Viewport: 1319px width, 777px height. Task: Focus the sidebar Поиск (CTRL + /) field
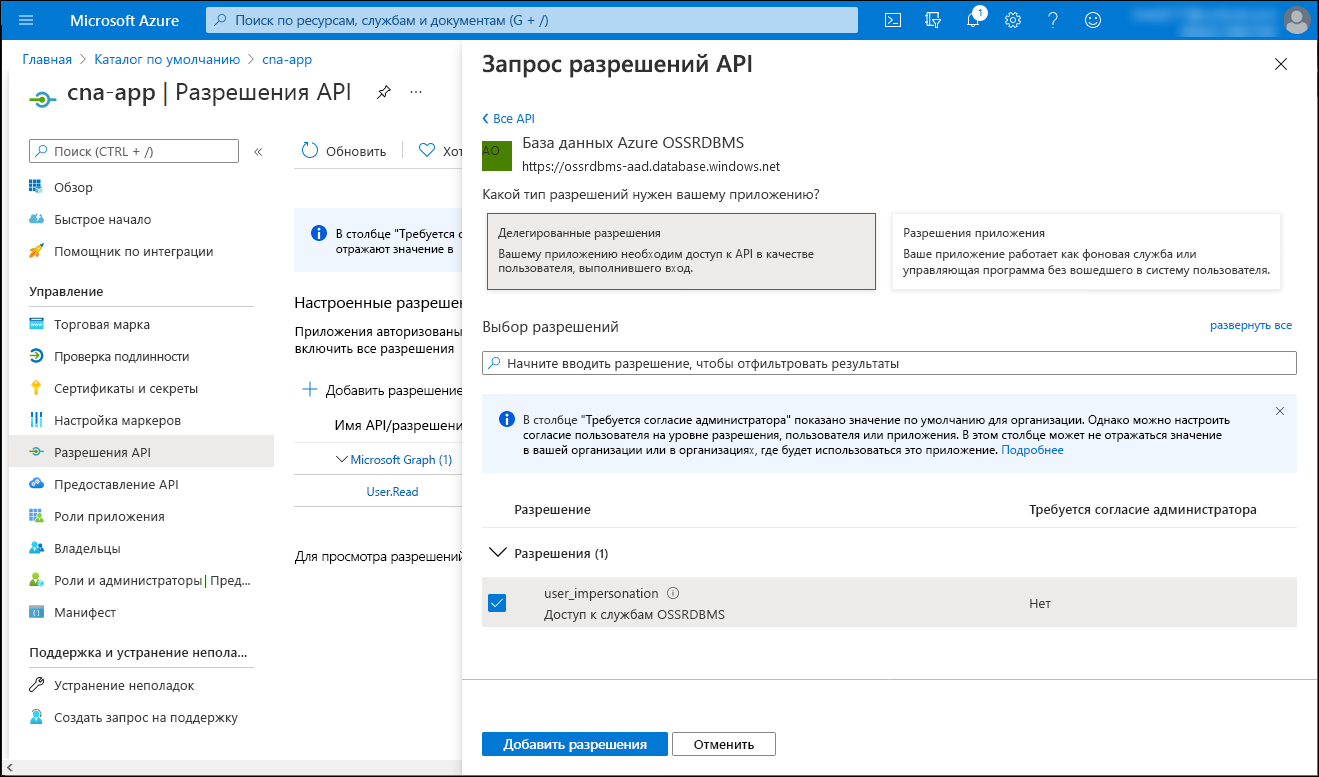tap(134, 151)
